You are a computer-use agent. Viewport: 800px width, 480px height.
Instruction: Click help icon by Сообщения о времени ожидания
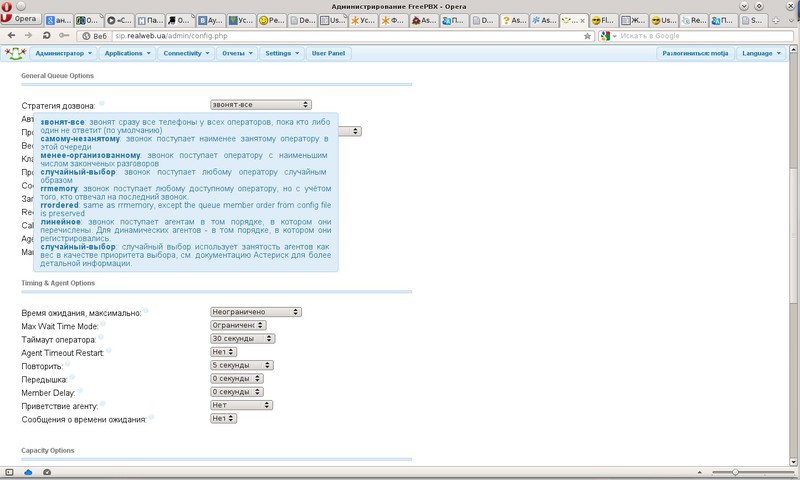tap(152, 417)
